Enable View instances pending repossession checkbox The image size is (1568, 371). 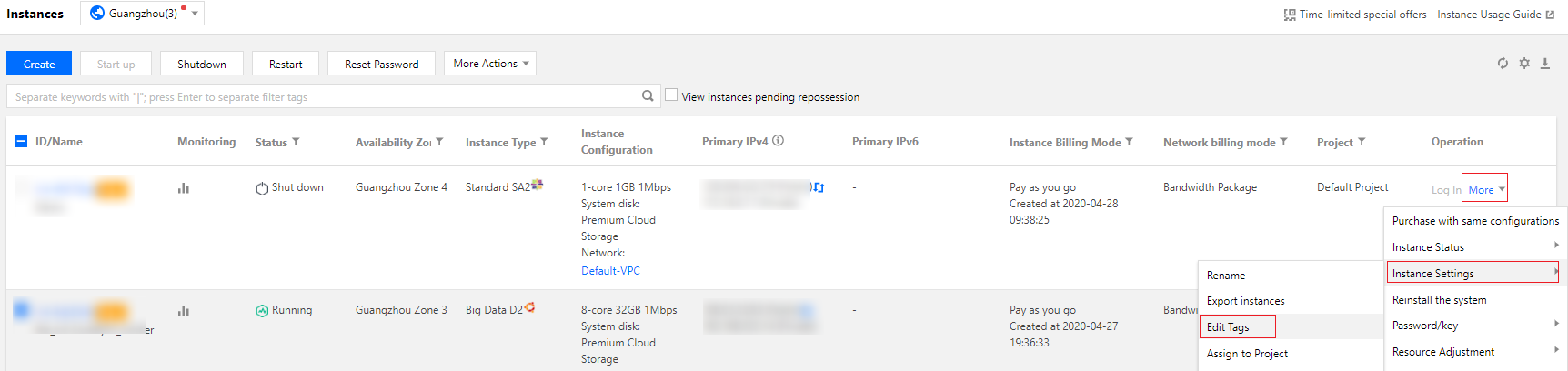(671, 95)
